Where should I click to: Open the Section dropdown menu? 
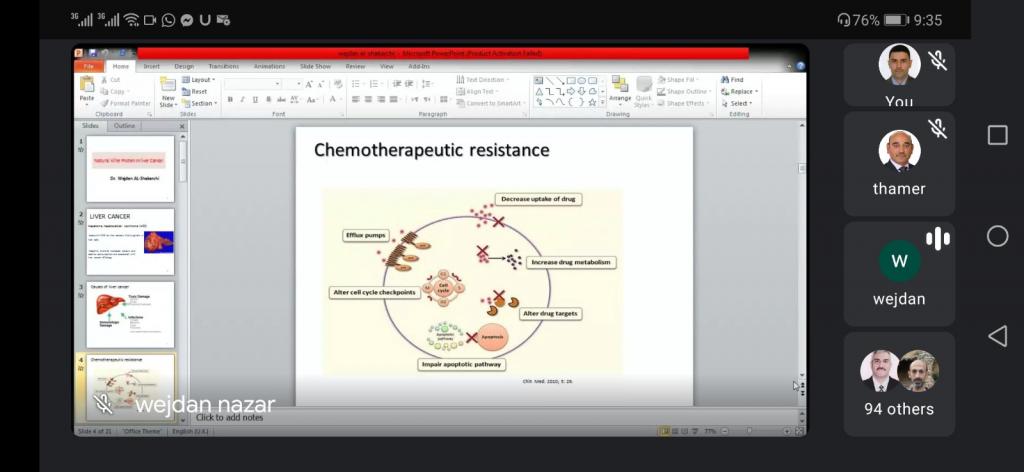201,103
